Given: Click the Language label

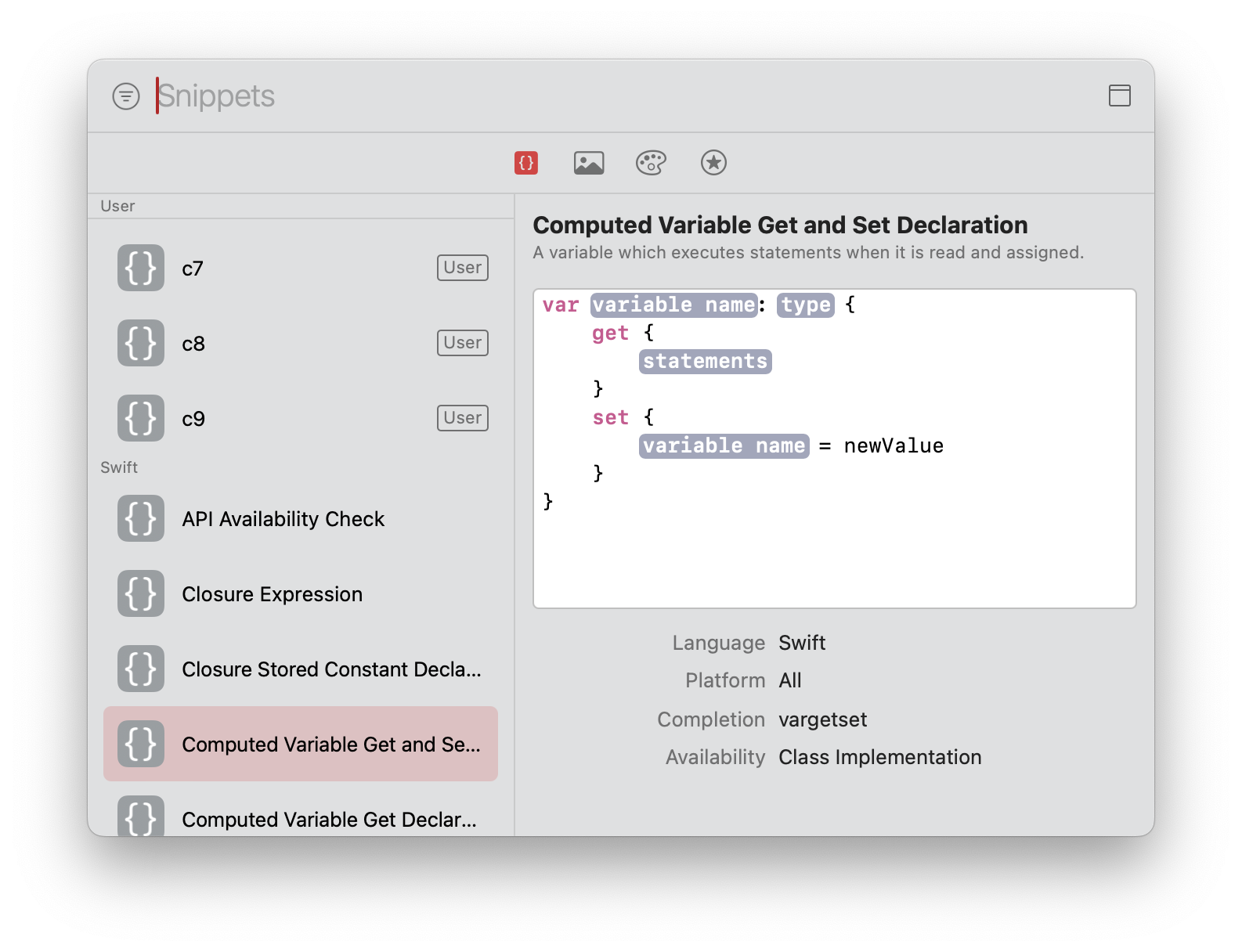Looking at the screenshot, I should pyautogui.click(x=719, y=643).
